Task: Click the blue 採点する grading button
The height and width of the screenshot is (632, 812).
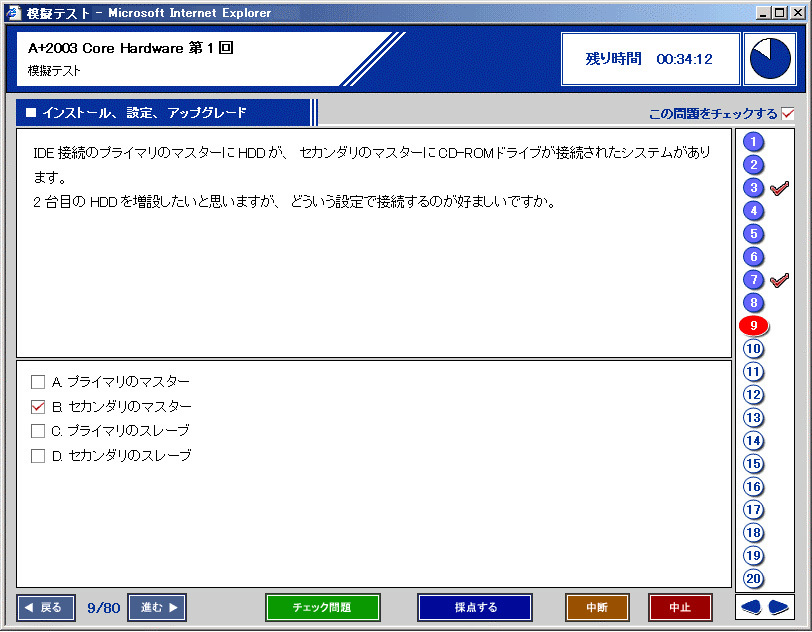Action: tap(475, 607)
